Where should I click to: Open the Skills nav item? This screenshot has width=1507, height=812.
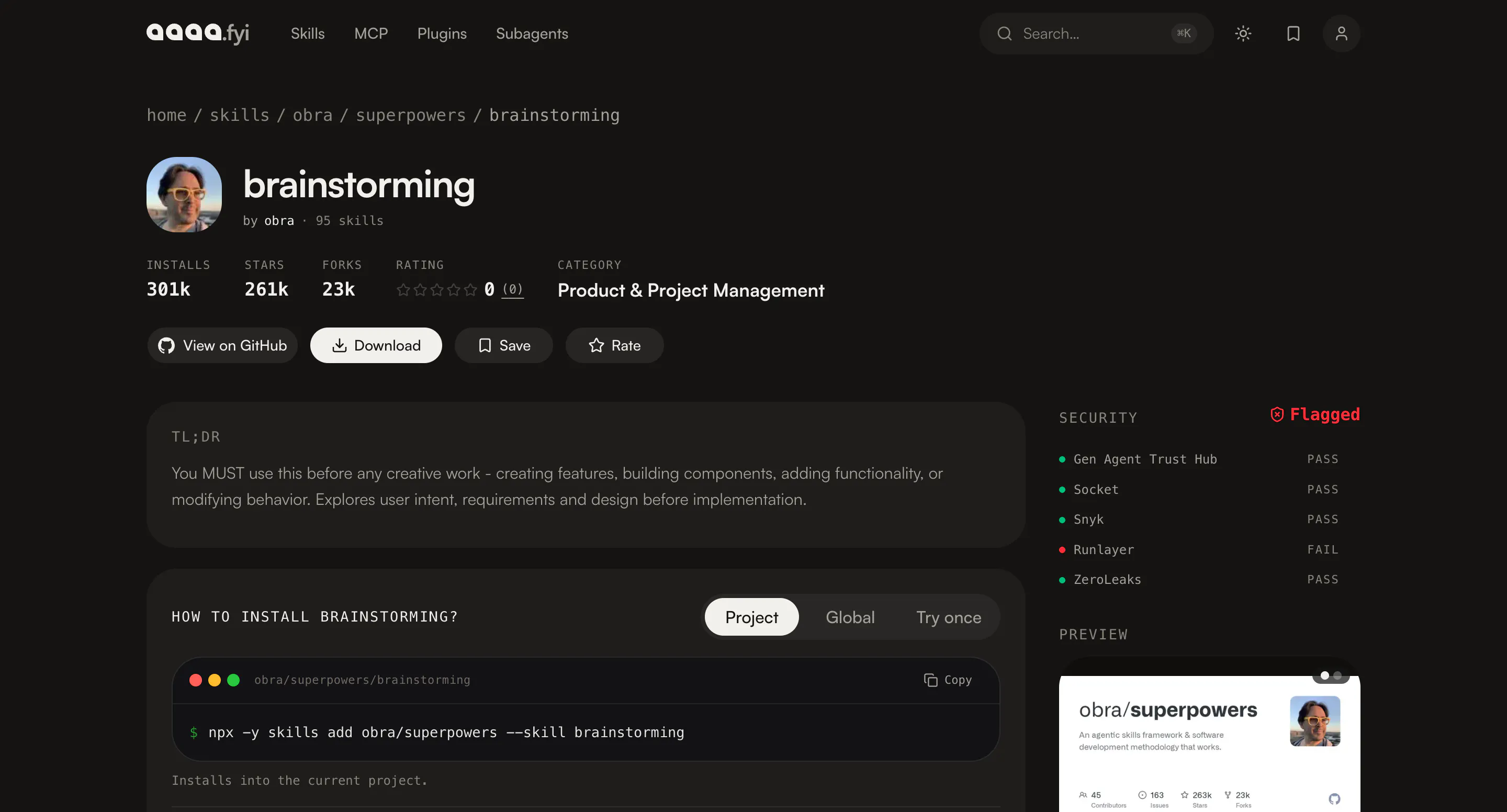tap(308, 33)
